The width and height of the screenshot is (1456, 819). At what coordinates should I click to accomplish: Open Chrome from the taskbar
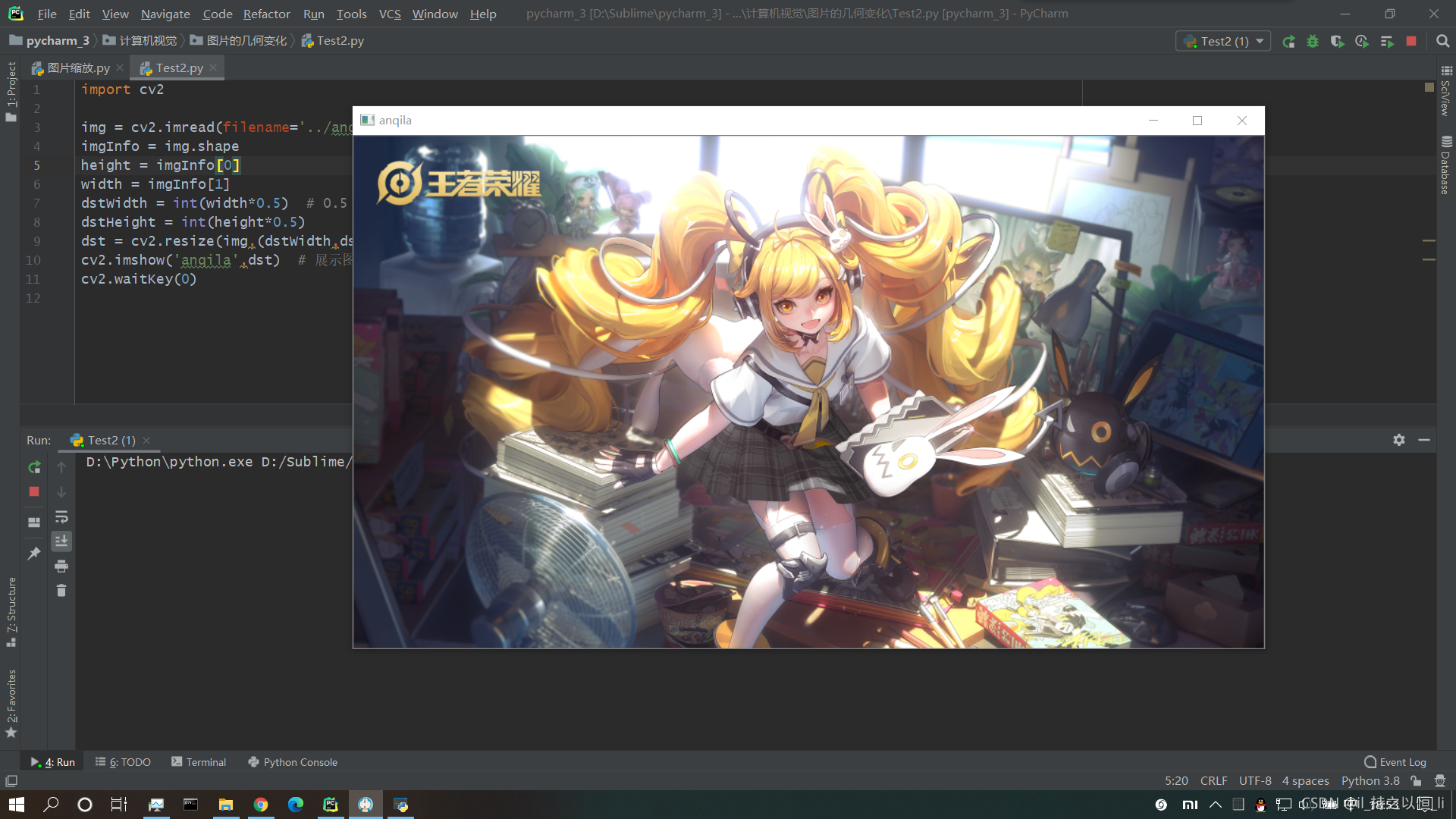pos(261,805)
